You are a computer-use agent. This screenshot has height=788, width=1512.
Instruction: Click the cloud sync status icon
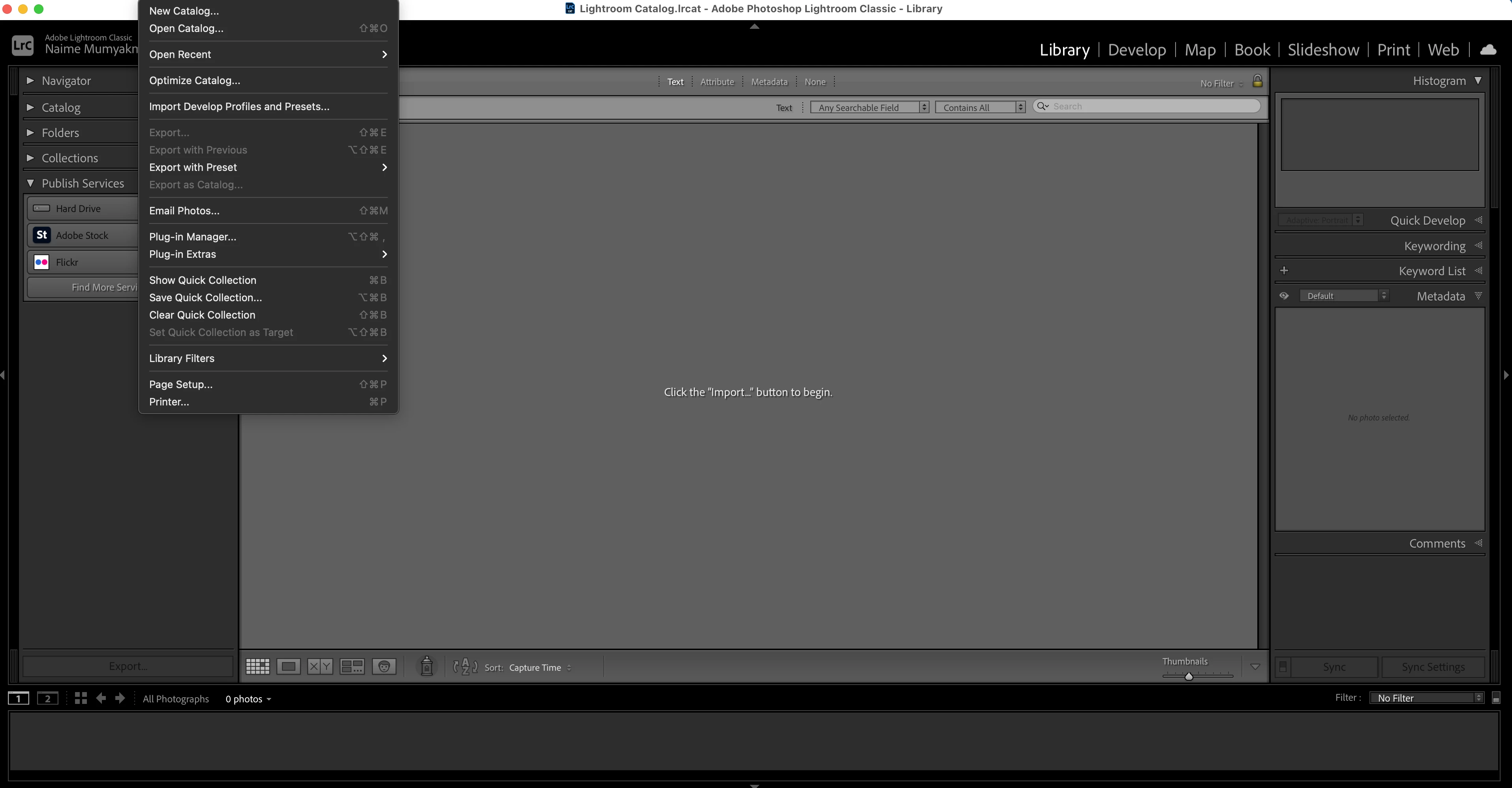(1488, 50)
